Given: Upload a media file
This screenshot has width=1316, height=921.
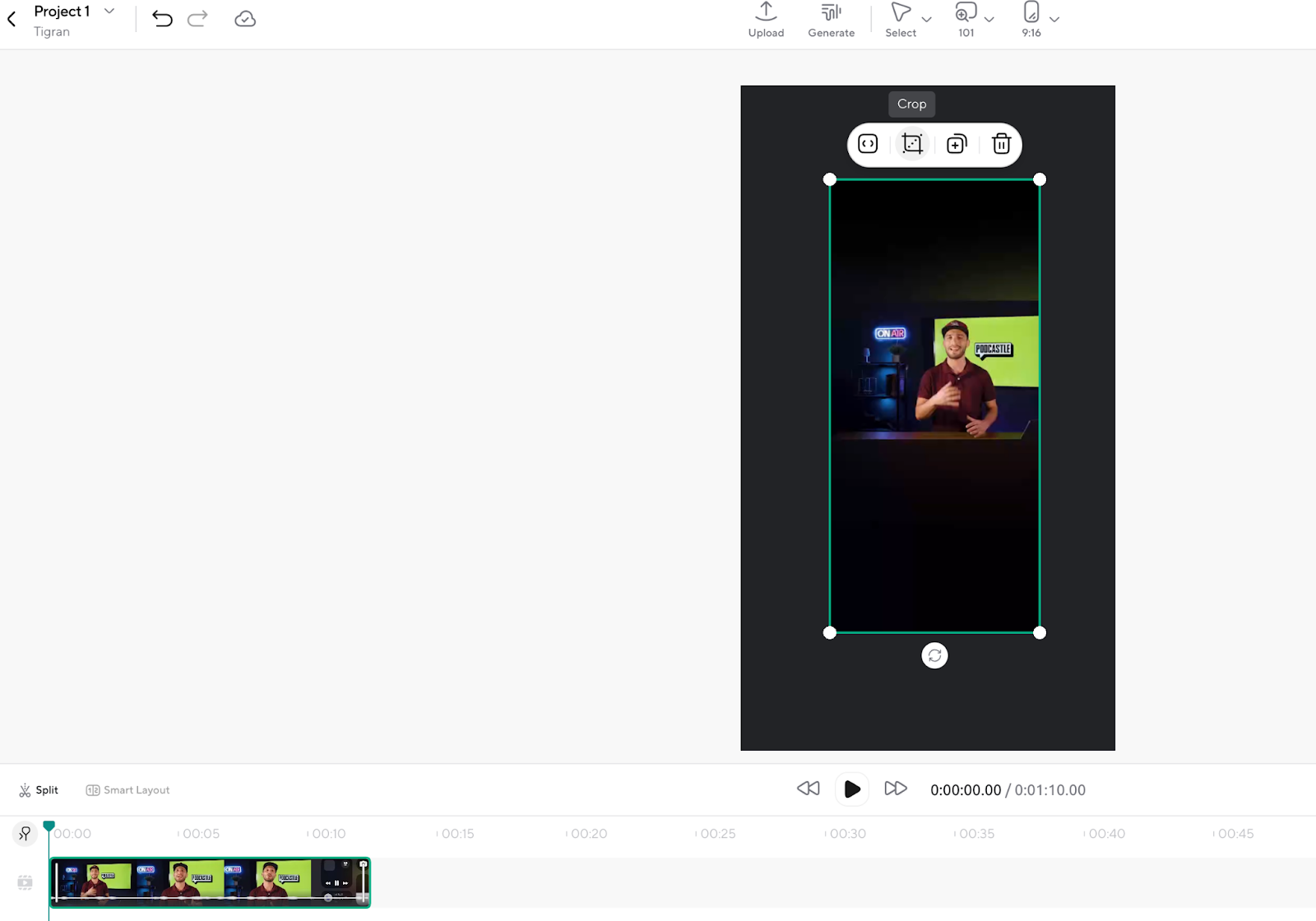Looking at the screenshot, I should (x=766, y=20).
